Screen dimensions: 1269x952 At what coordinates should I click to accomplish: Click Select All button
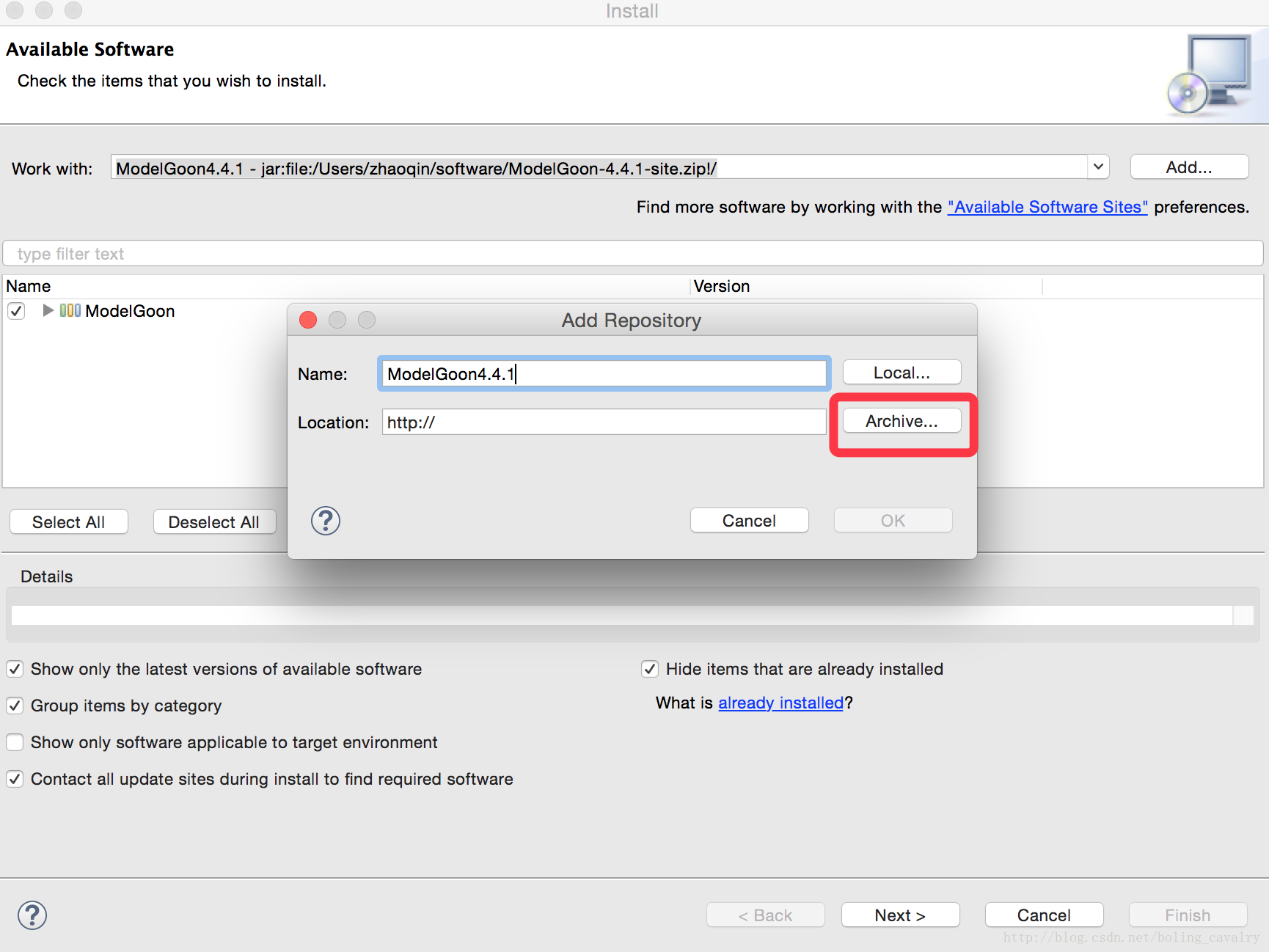69,522
